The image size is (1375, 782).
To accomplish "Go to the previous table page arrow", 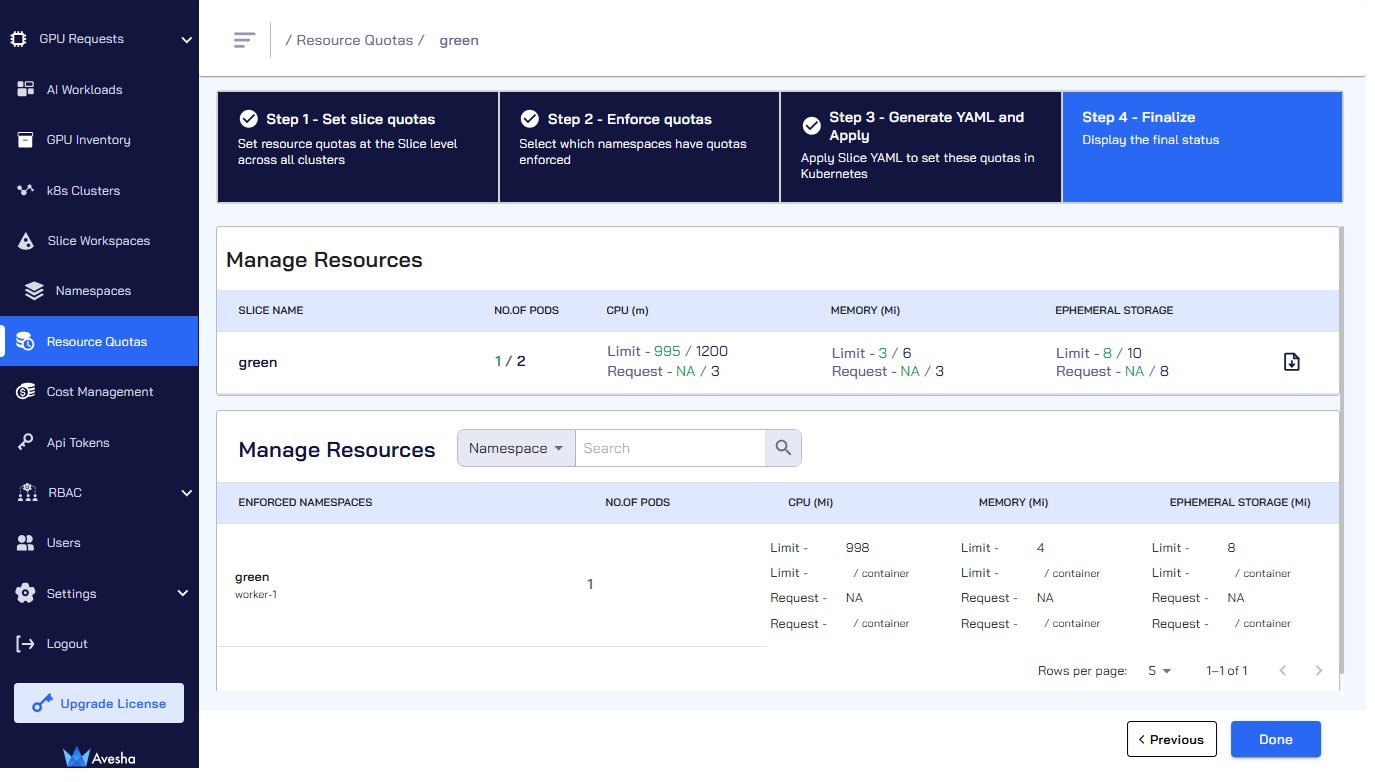I will point(1283,671).
